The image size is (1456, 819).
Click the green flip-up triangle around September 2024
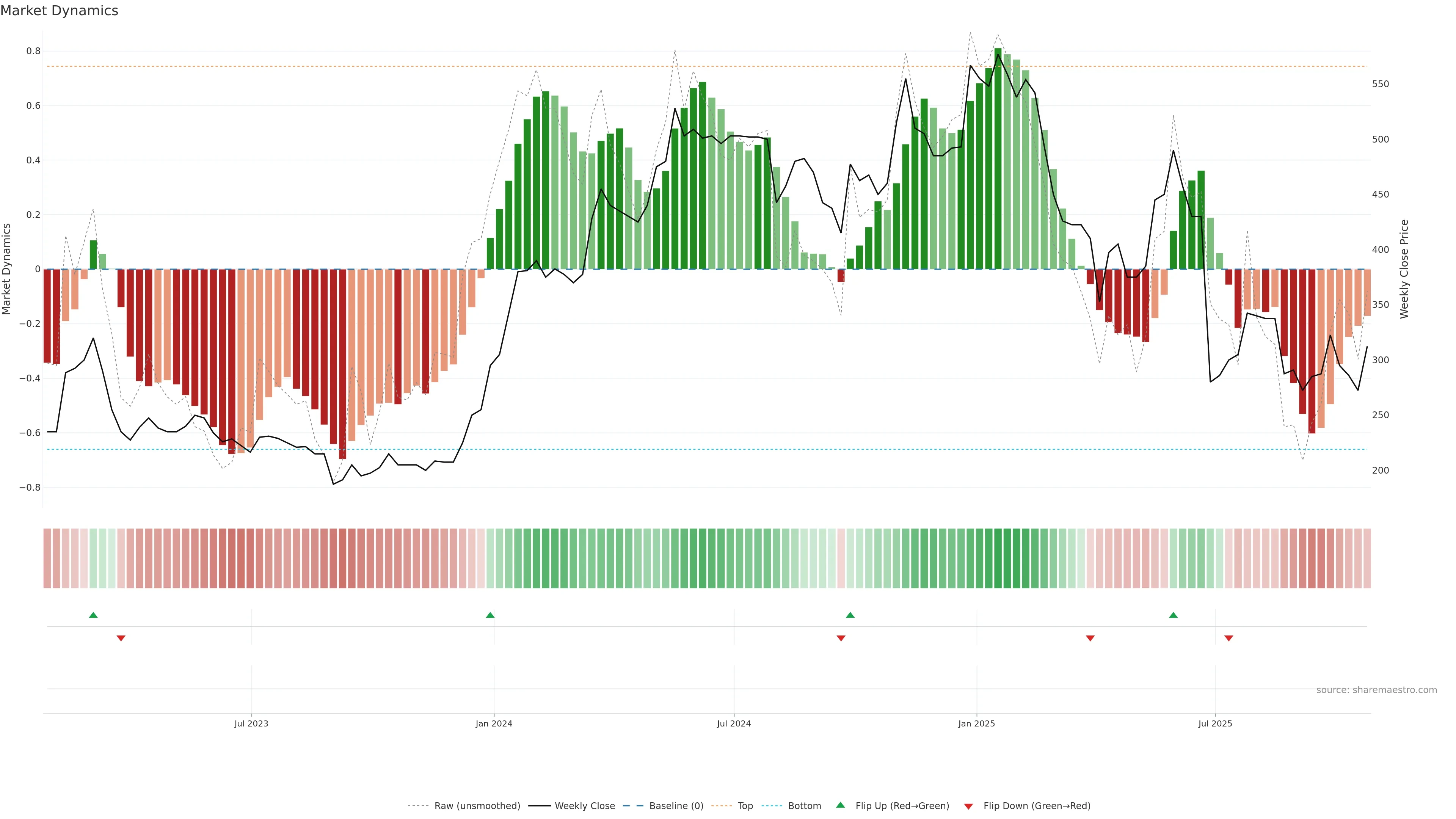(x=850, y=615)
